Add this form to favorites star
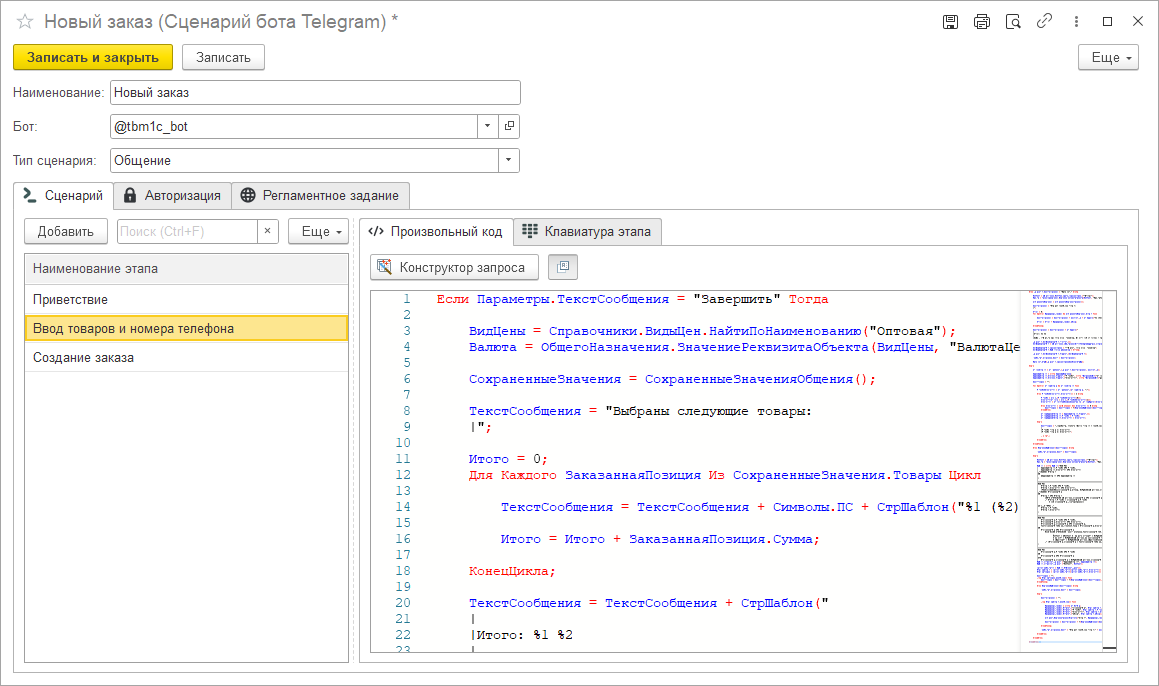This screenshot has width=1159, height=686. (25, 21)
